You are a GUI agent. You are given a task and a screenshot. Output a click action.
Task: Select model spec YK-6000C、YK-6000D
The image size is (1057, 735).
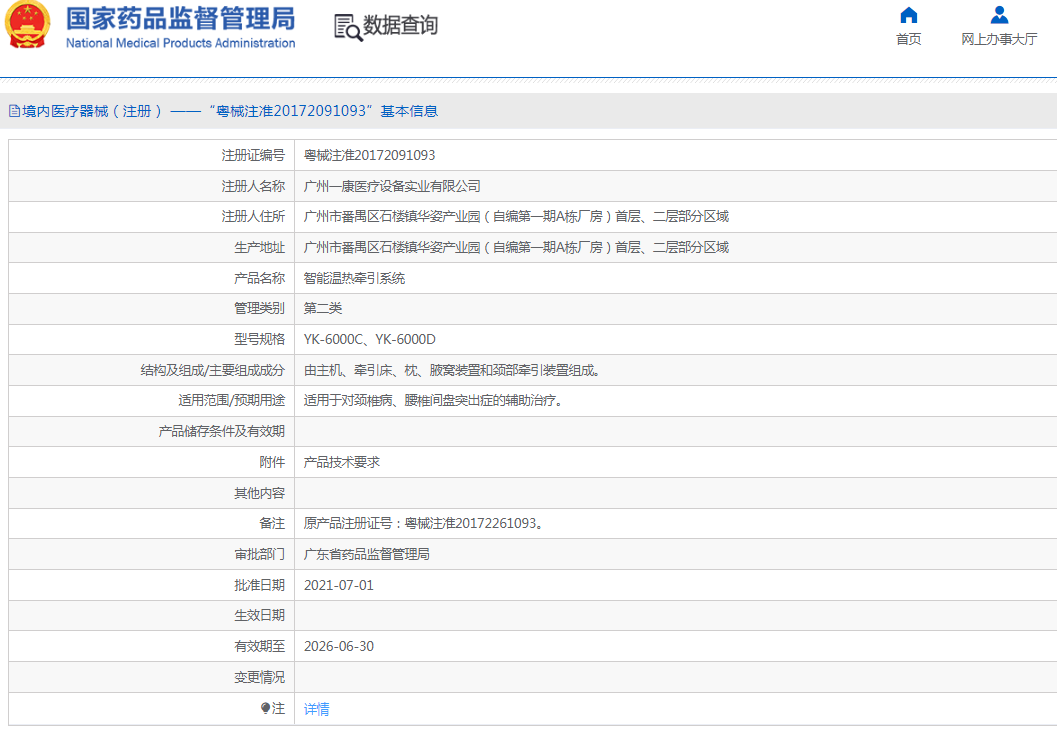click(x=369, y=339)
